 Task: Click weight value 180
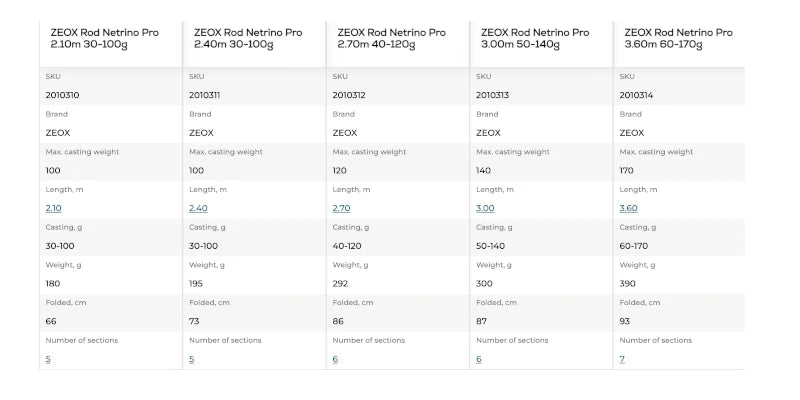click(53, 284)
